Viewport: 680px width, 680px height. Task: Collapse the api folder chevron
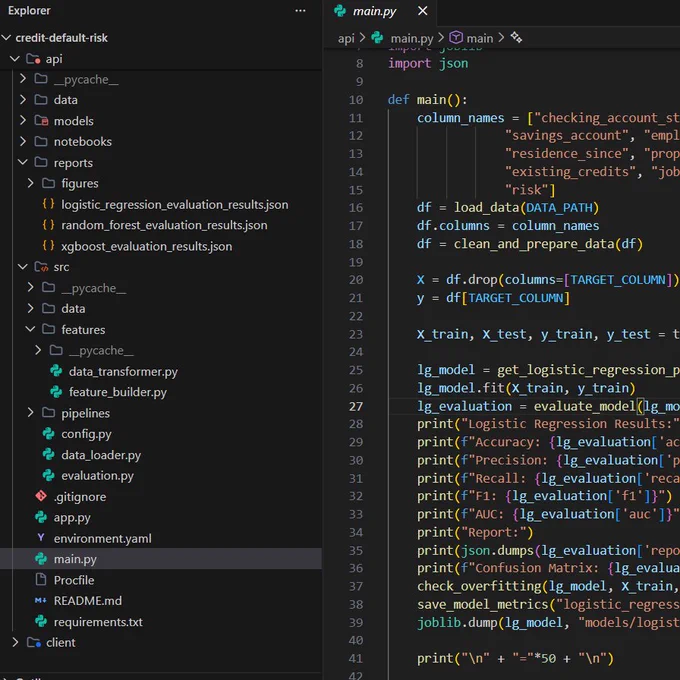click(15, 59)
